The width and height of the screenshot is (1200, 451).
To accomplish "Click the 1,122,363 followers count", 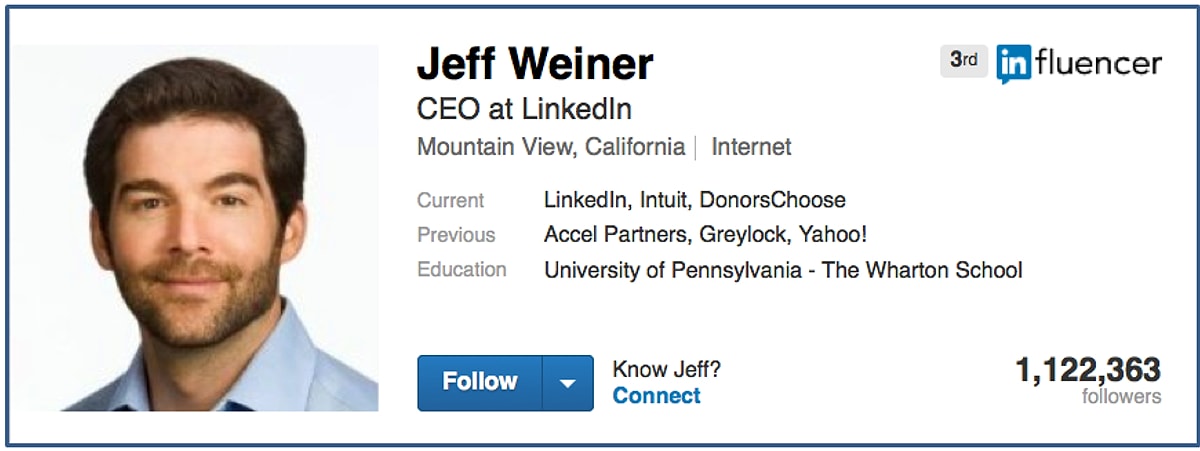I will coord(1088,371).
